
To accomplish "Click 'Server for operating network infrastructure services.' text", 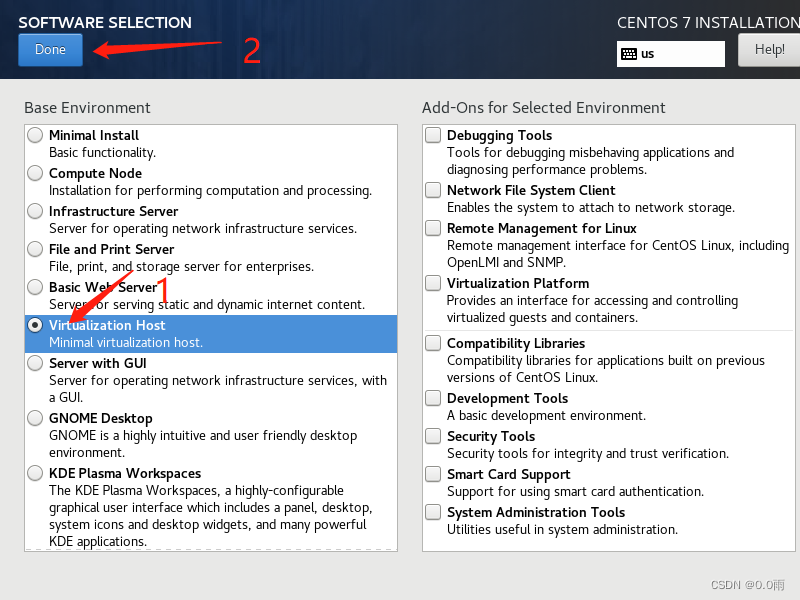I will click(203, 229).
